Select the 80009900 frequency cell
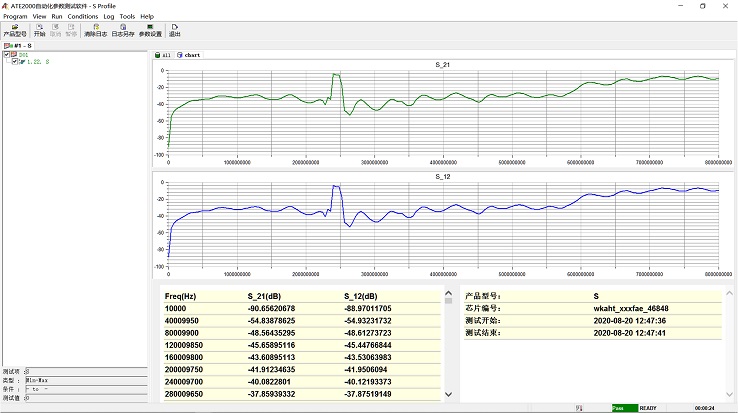The width and height of the screenshot is (738, 413). pyautogui.click(x=182, y=333)
